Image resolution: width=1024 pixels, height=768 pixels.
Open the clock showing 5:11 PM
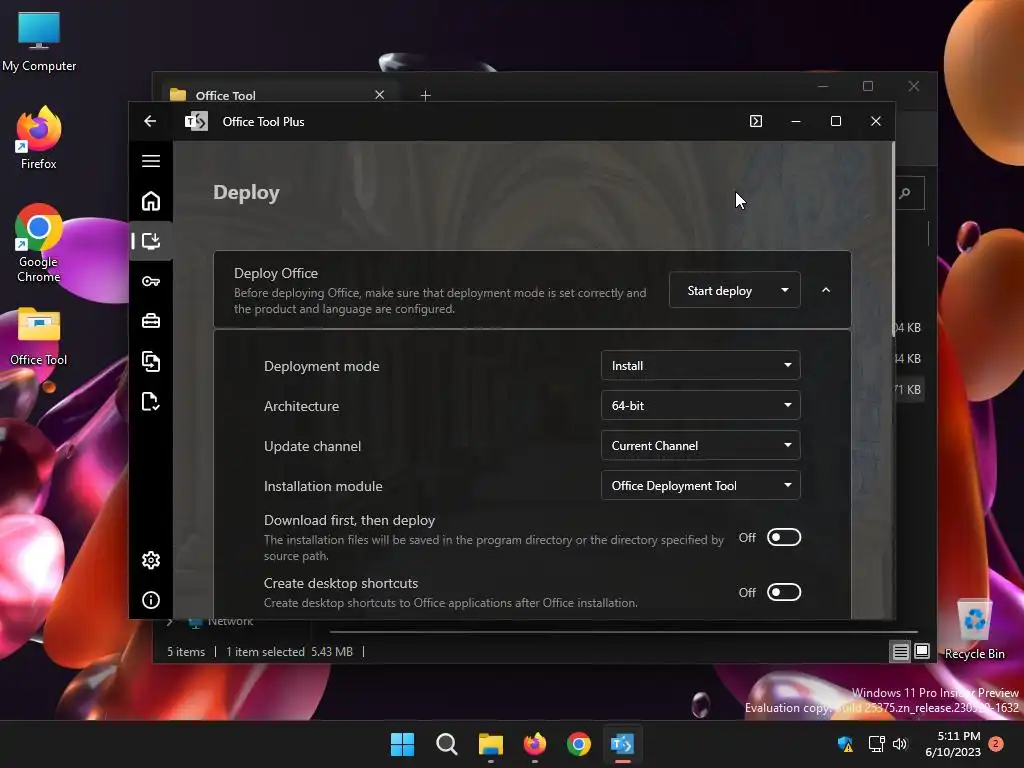pos(953,744)
